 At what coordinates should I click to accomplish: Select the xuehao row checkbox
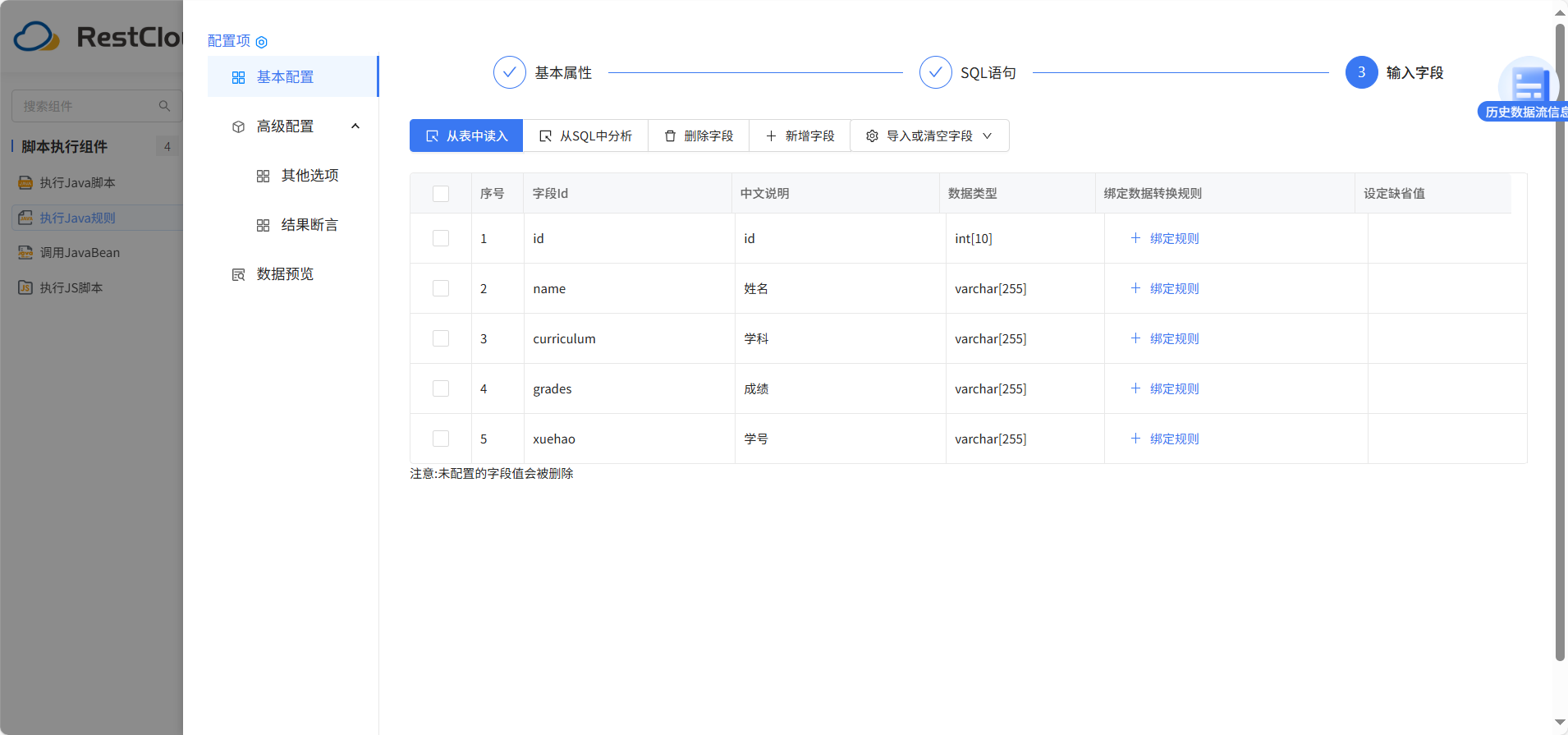(441, 439)
